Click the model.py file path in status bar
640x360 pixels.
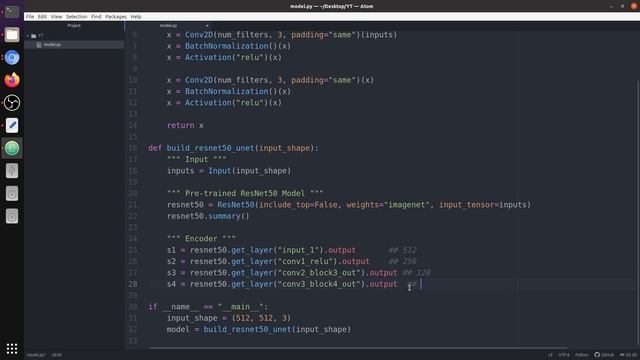(36, 355)
